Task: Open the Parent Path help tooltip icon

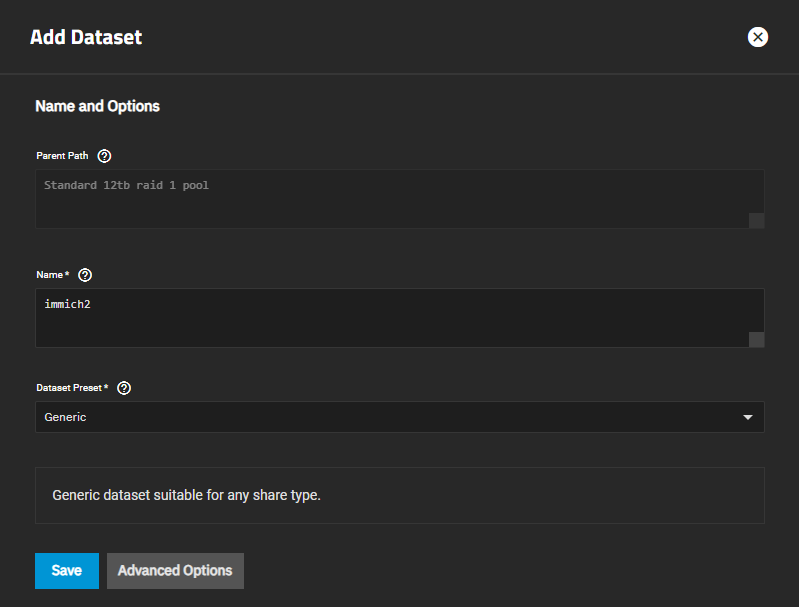Action: (x=105, y=156)
